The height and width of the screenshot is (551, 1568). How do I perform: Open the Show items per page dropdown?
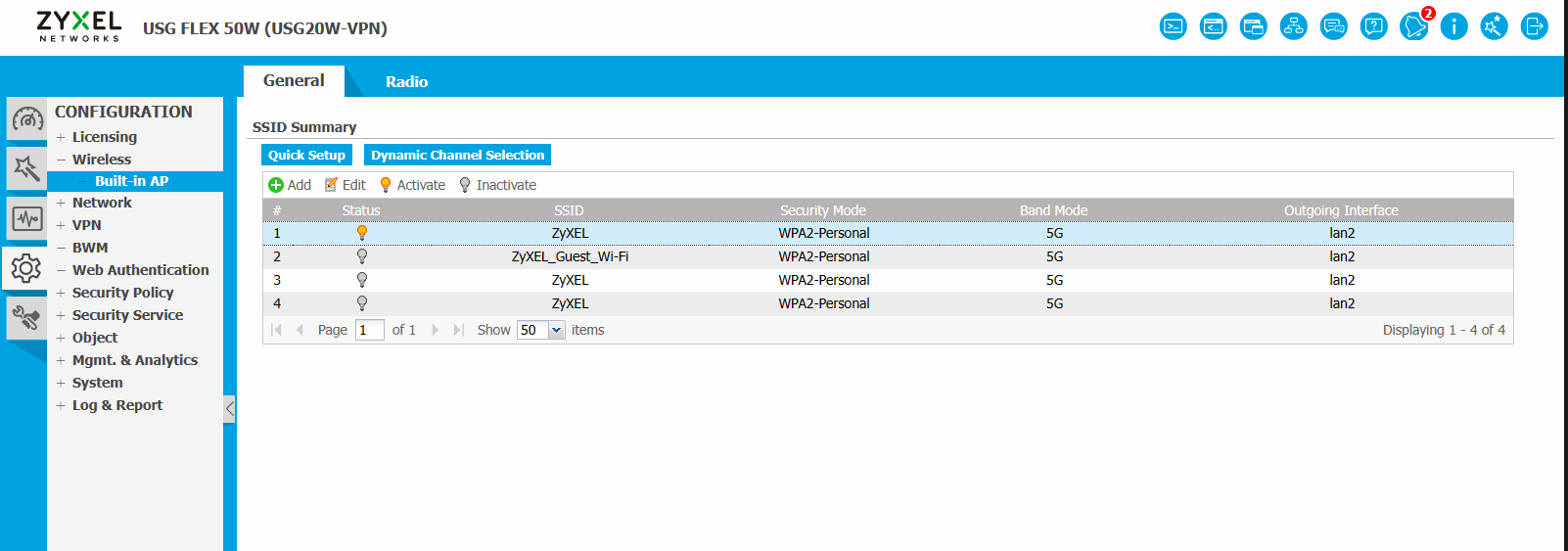[556, 330]
